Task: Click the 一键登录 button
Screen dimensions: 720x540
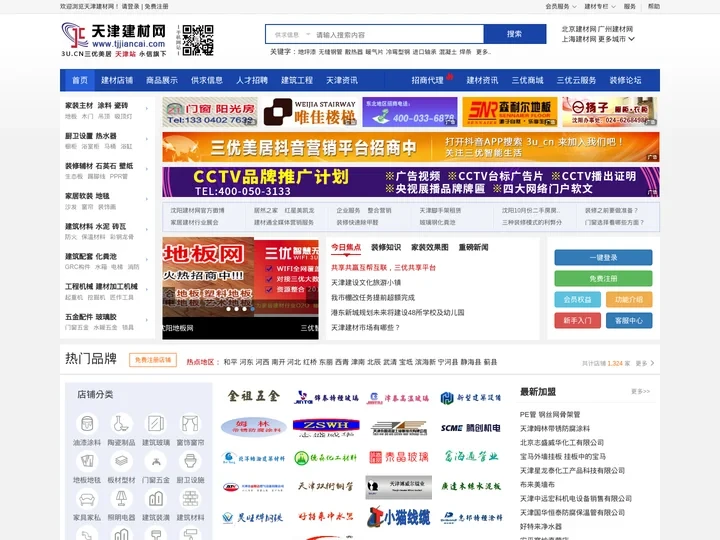Action: click(603, 258)
